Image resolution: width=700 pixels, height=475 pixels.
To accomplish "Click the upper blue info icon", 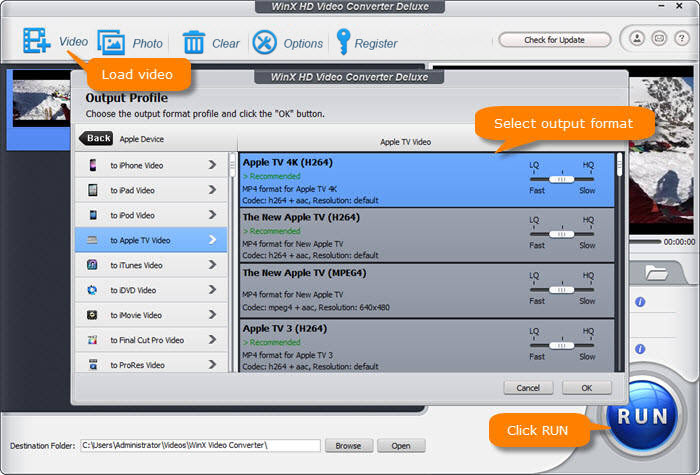I will pyautogui.click(x=640, y=302).
